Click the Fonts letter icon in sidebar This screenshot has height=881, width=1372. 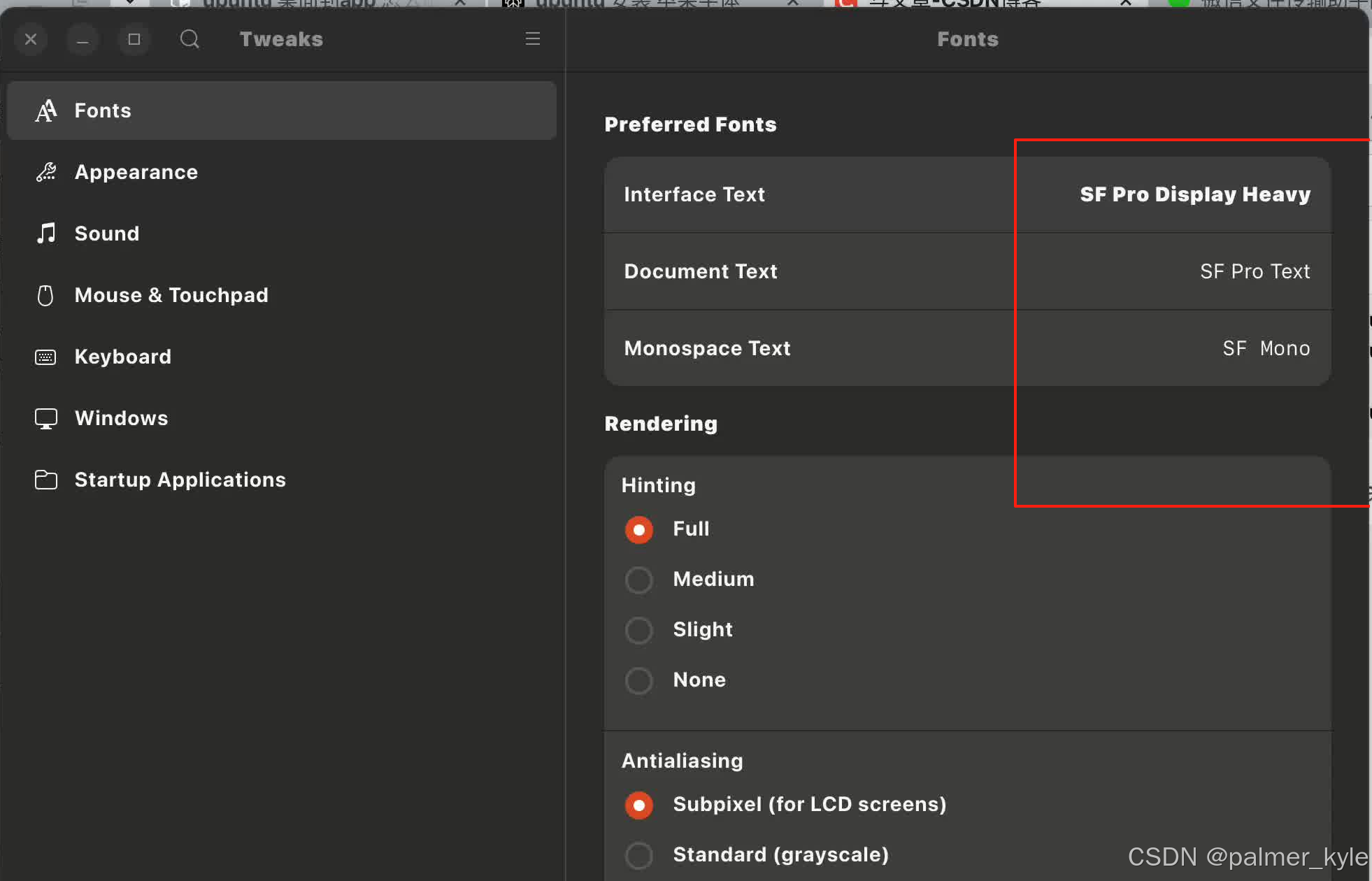[46, 110]
